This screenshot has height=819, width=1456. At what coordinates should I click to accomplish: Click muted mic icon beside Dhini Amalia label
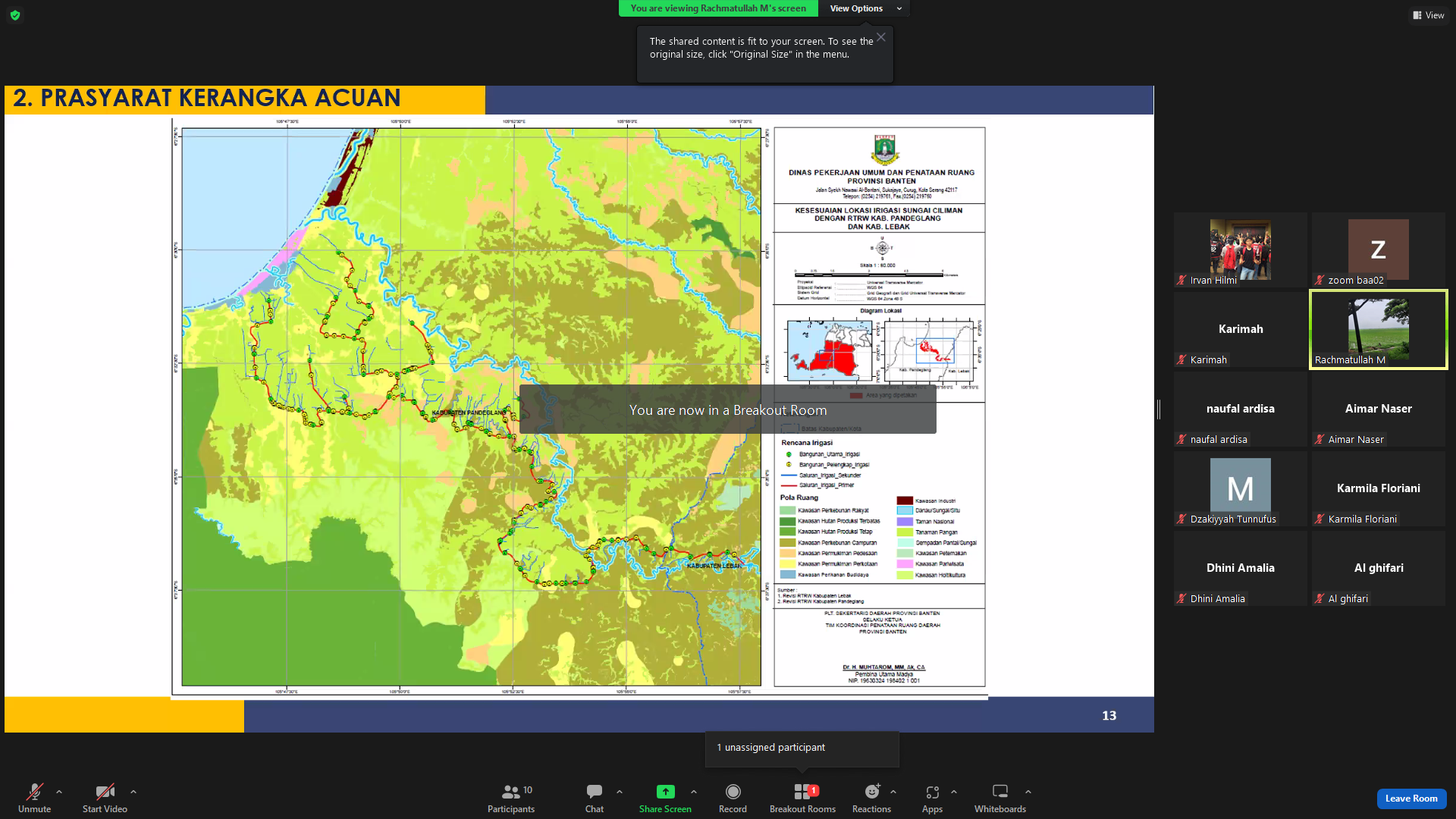[x=1181, y=599]
